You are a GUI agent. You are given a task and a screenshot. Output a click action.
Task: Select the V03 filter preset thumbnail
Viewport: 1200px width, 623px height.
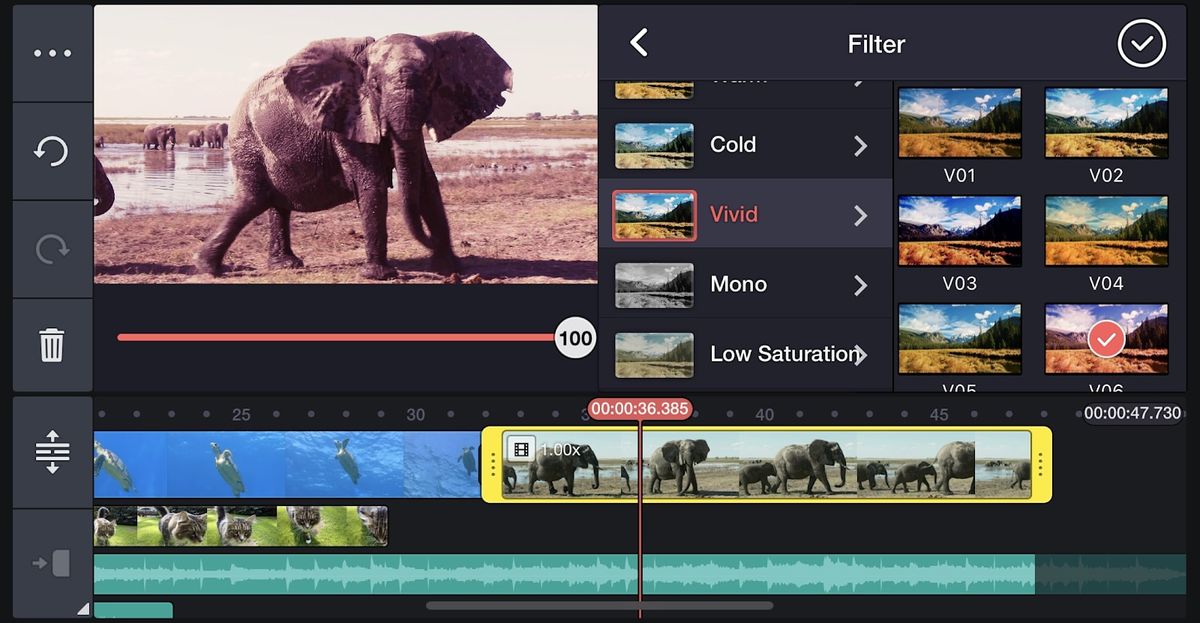pos(959,230)
